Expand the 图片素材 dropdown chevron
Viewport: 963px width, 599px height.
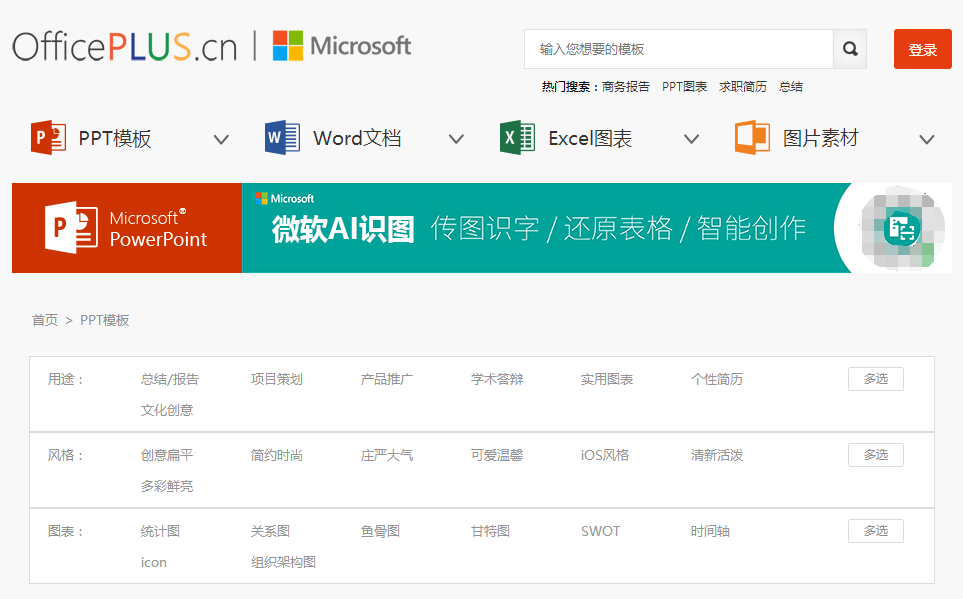[x=927, y=139]
